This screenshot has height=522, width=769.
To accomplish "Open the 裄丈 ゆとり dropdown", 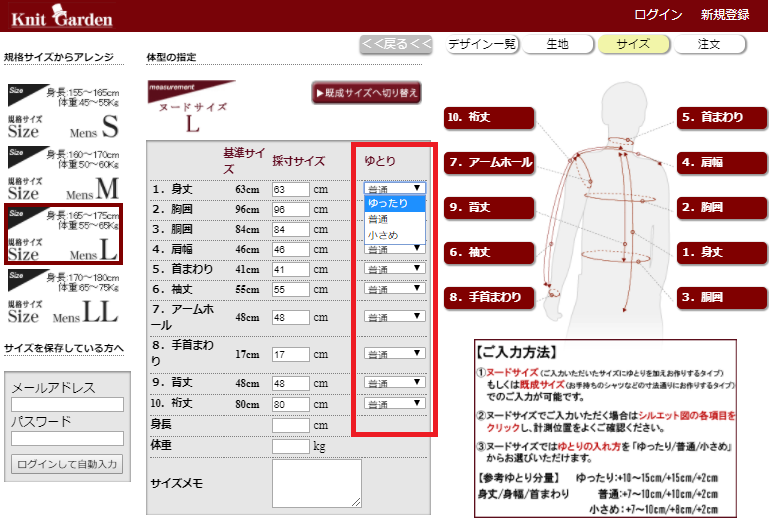I will (394, 404).
